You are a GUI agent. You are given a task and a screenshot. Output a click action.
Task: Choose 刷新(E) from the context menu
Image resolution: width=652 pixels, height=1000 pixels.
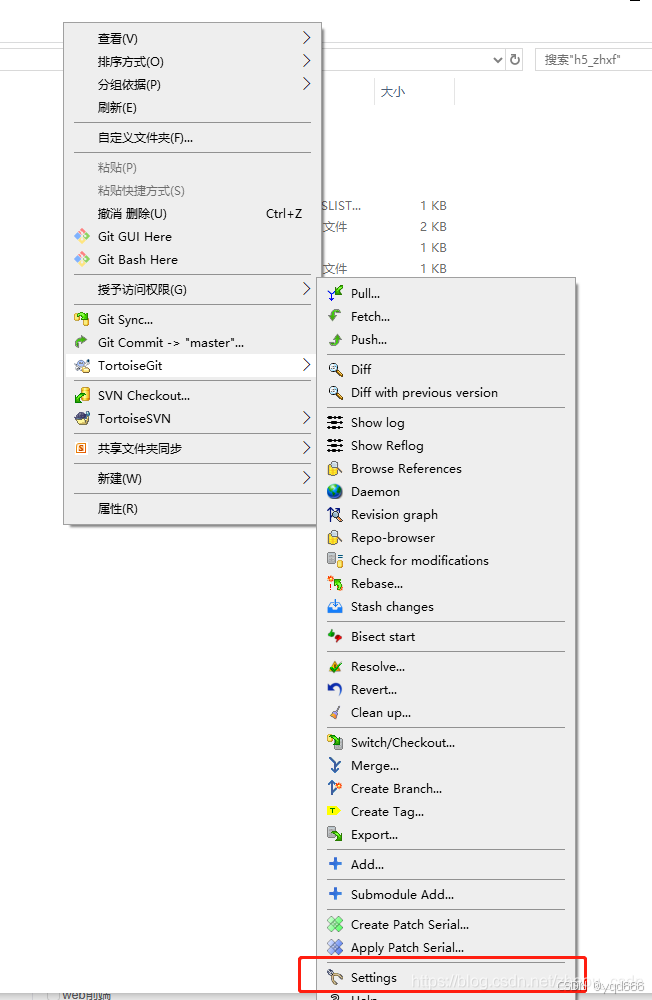tap(192, 107)
